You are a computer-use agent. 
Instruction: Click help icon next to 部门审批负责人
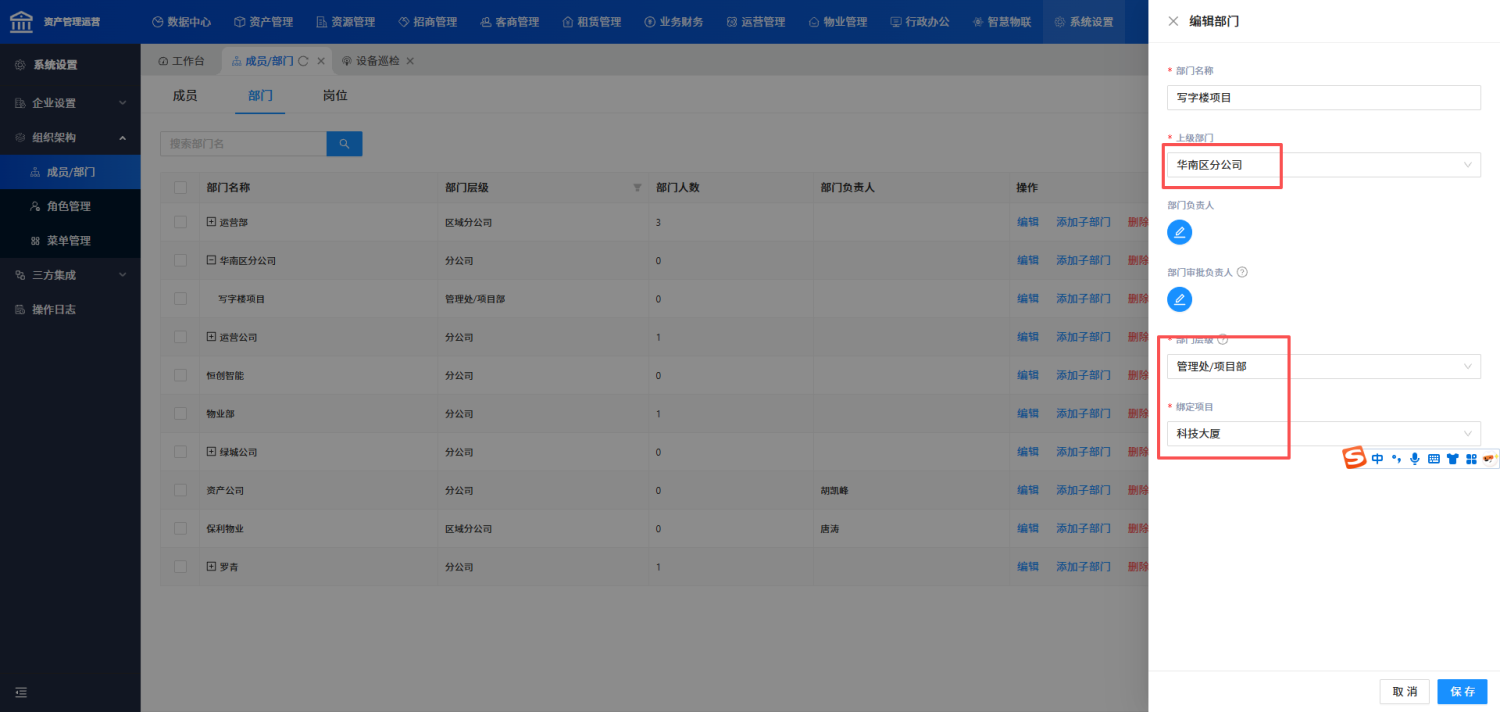click(x=1243, y=272)
